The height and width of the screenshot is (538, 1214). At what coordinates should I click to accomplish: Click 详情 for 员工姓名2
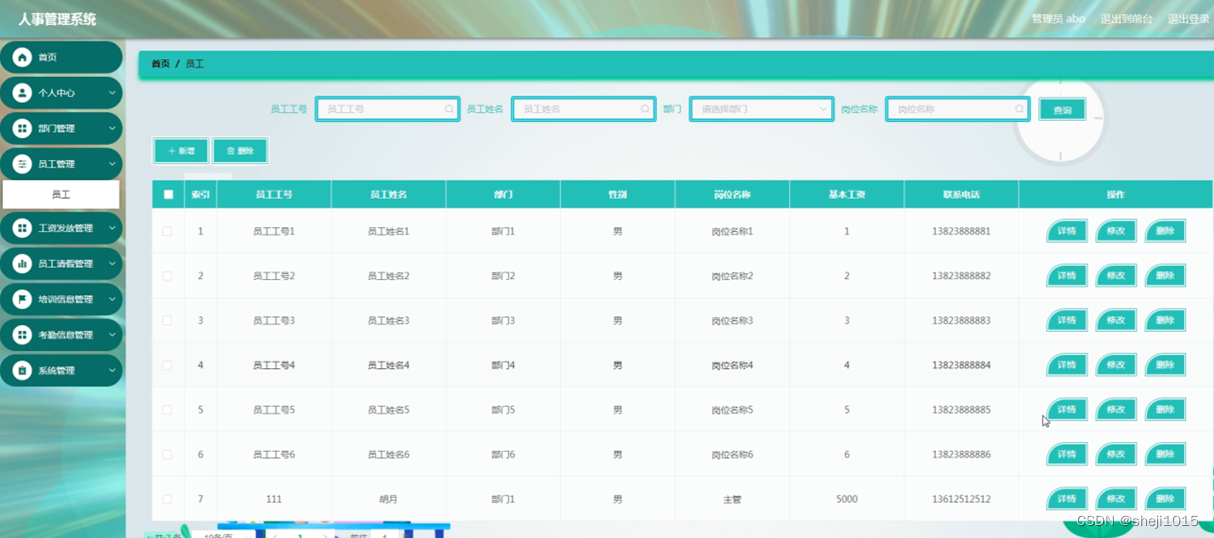(x=1067, y=276)
